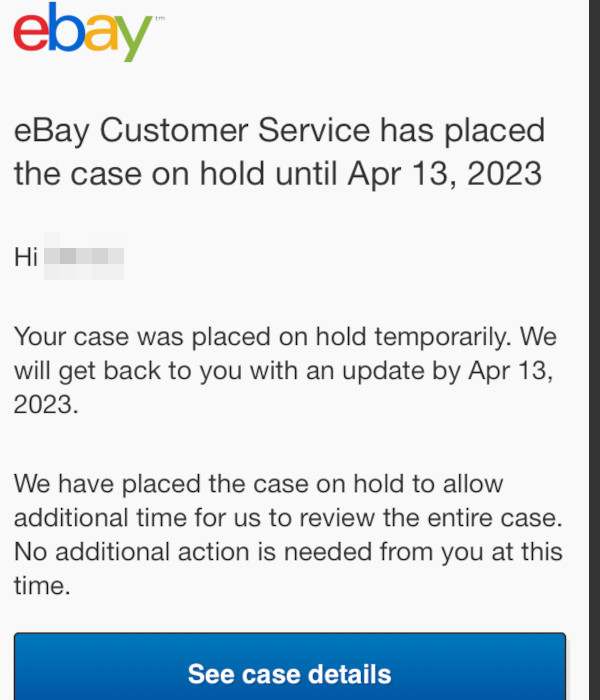Click the red "e" in the eBay logo
This screenshot has height=700, width=600.
(31, 33)
